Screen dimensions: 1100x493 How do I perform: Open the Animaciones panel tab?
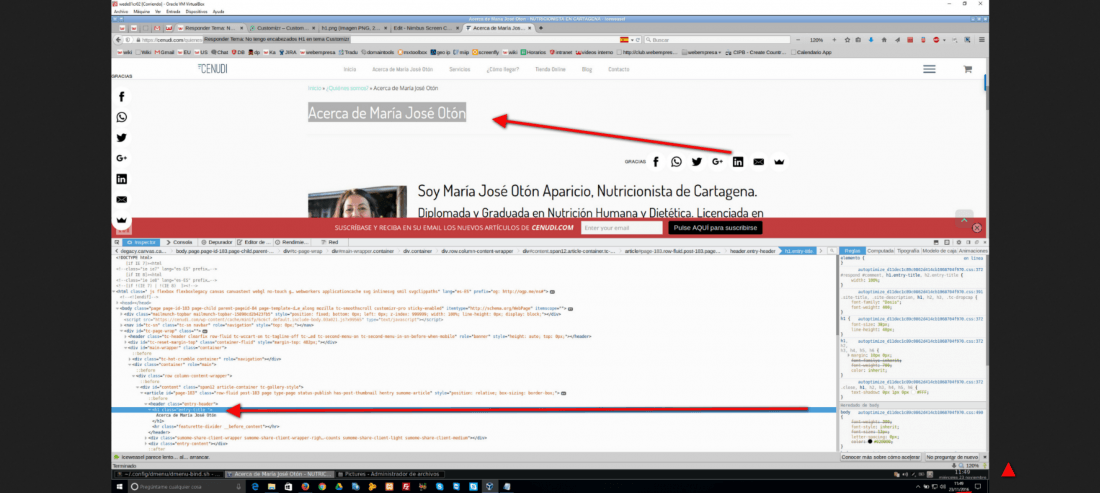coord(973,250)
